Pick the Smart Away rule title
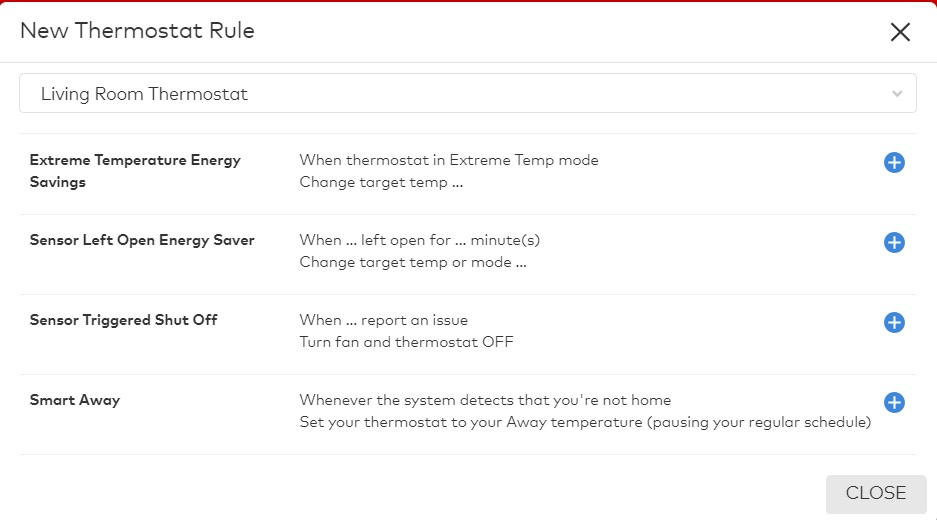 click(x=75, y=400)
